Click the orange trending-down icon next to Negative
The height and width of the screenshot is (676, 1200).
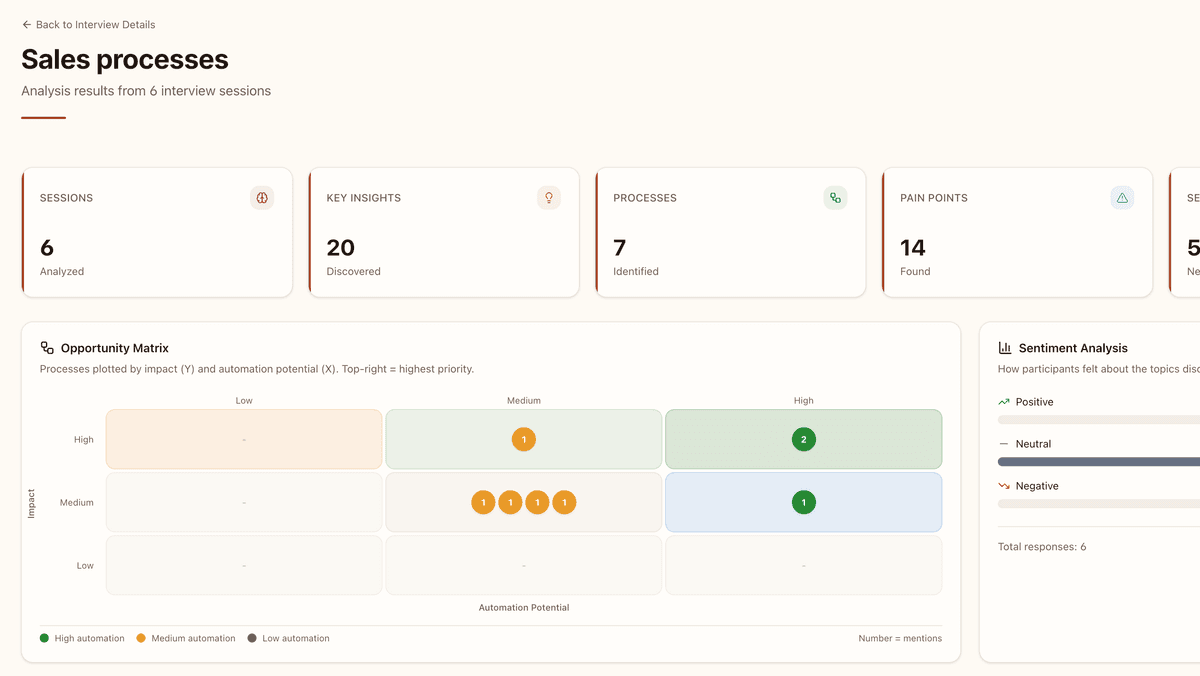click(1003, 485)
